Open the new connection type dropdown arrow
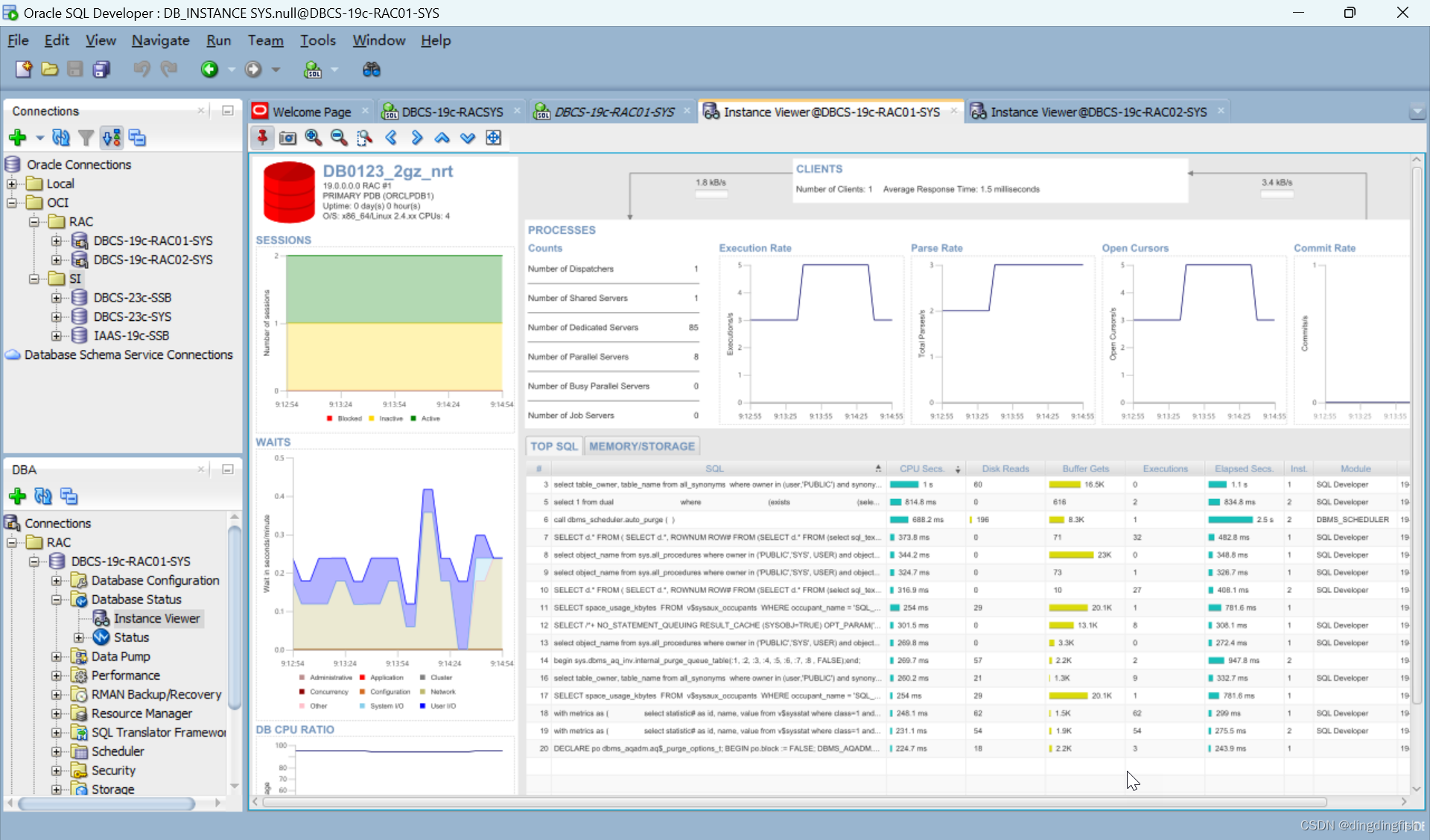This screenshot has height=840, width=1430. click(x=39, y=138)
